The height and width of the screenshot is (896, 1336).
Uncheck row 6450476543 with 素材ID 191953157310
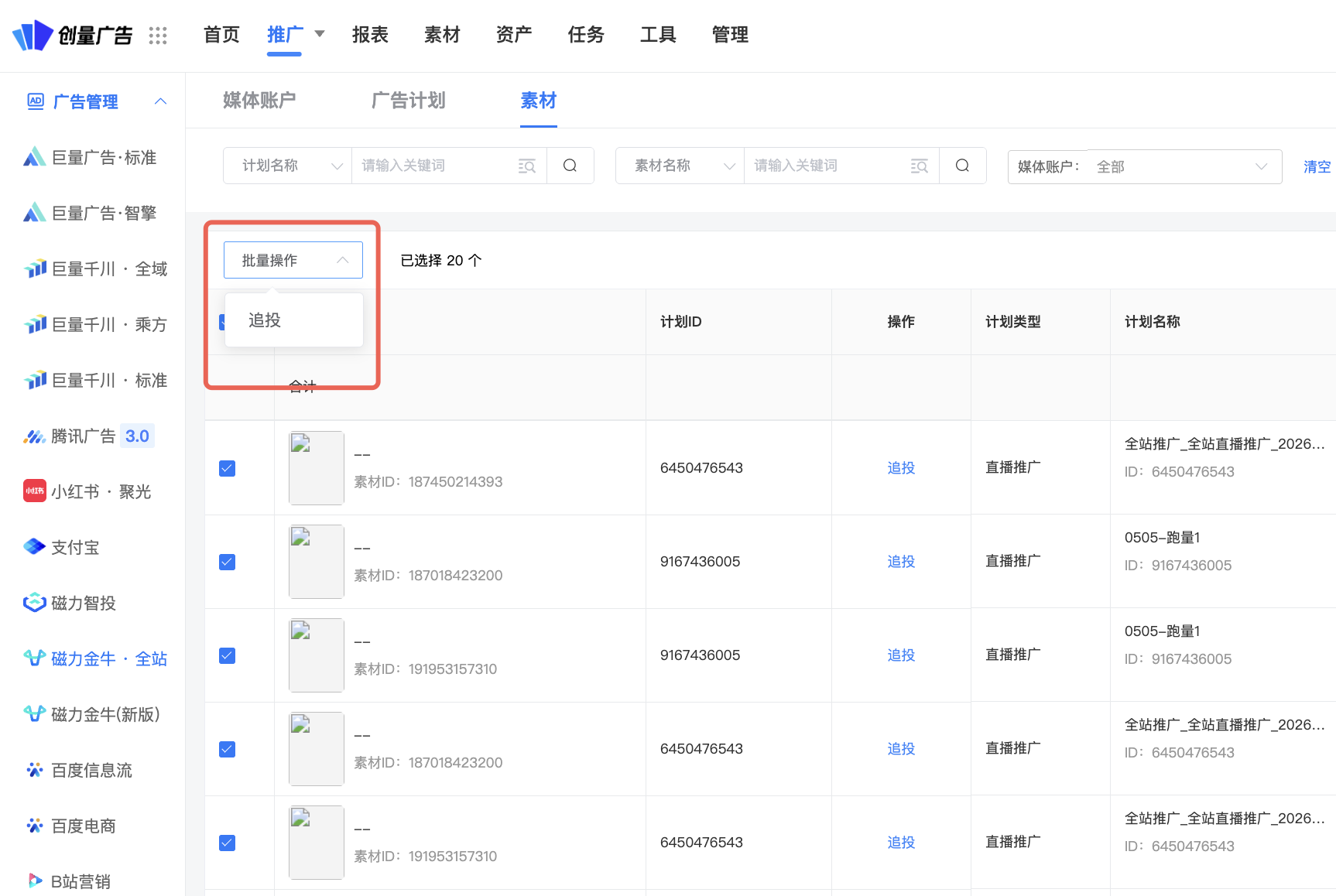click(x=227, y=843)
